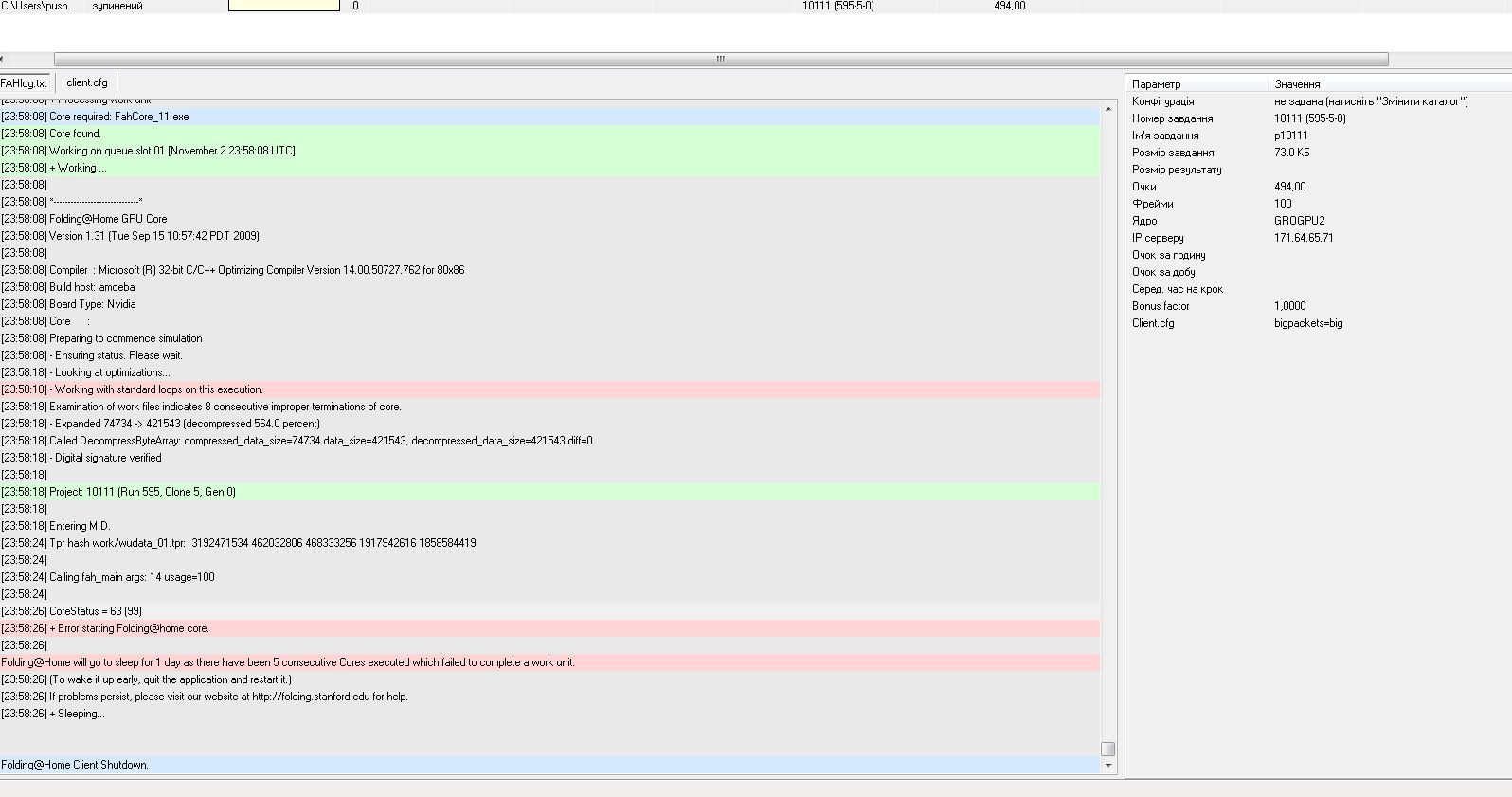The height and width of the screenshot is (797, 1512).
Task: Select the '+ Working ...' log line
Action: [549, 168]
